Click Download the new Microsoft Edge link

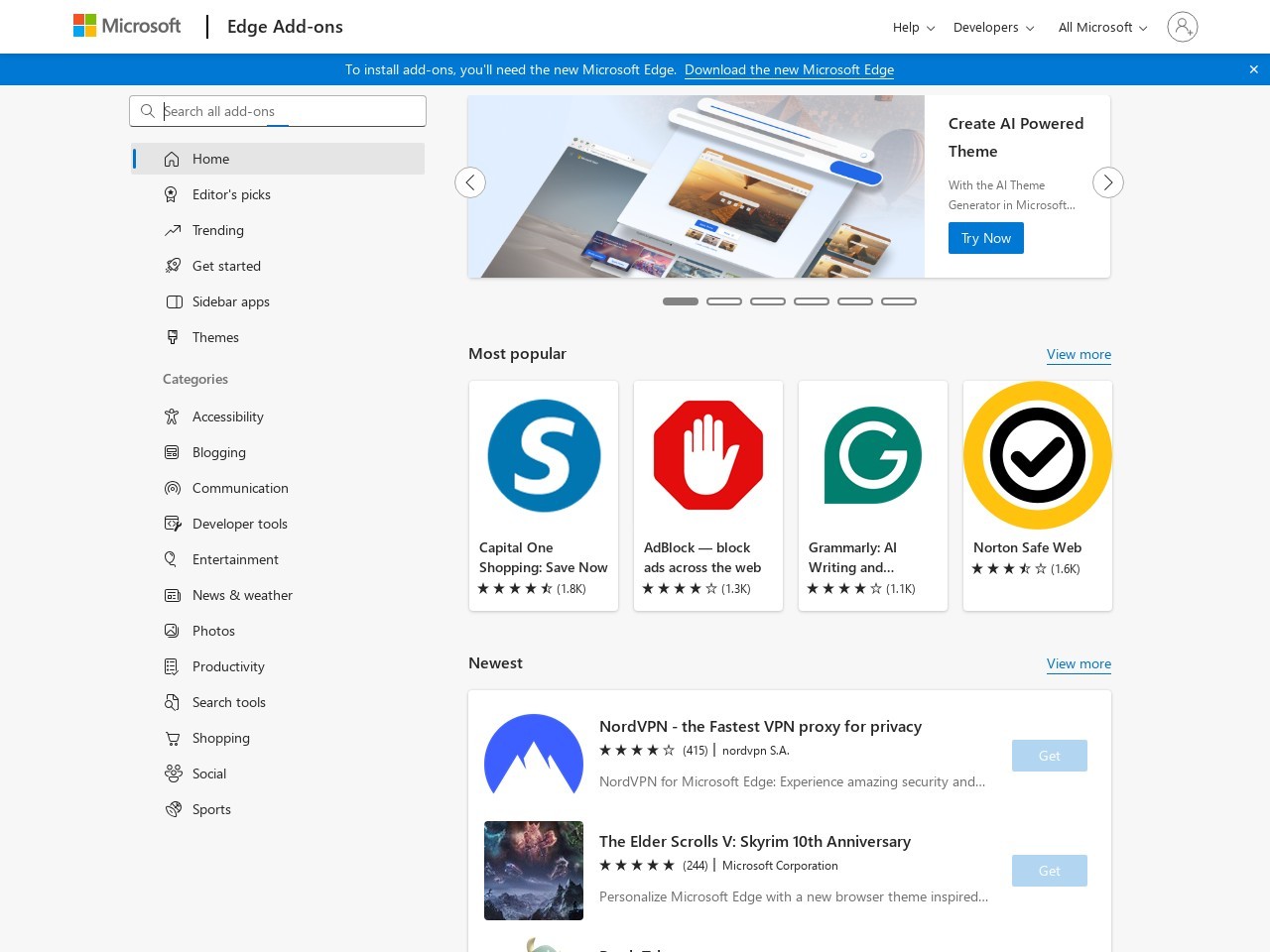click(x=789, y=69)
